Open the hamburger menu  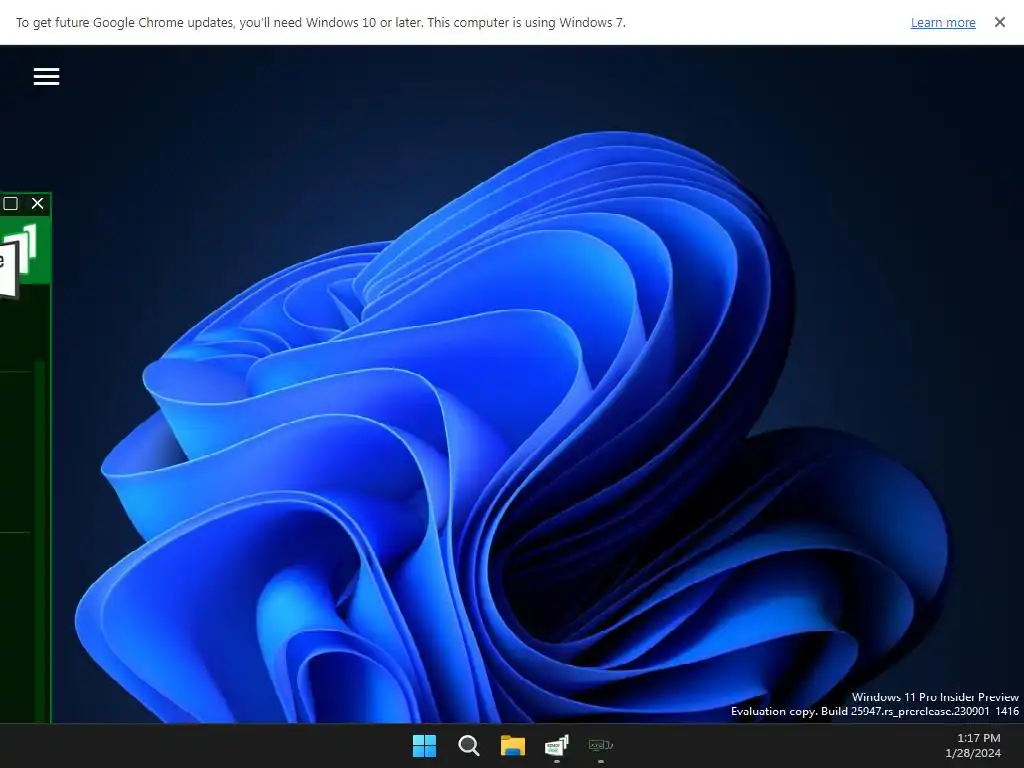(46, 76)
